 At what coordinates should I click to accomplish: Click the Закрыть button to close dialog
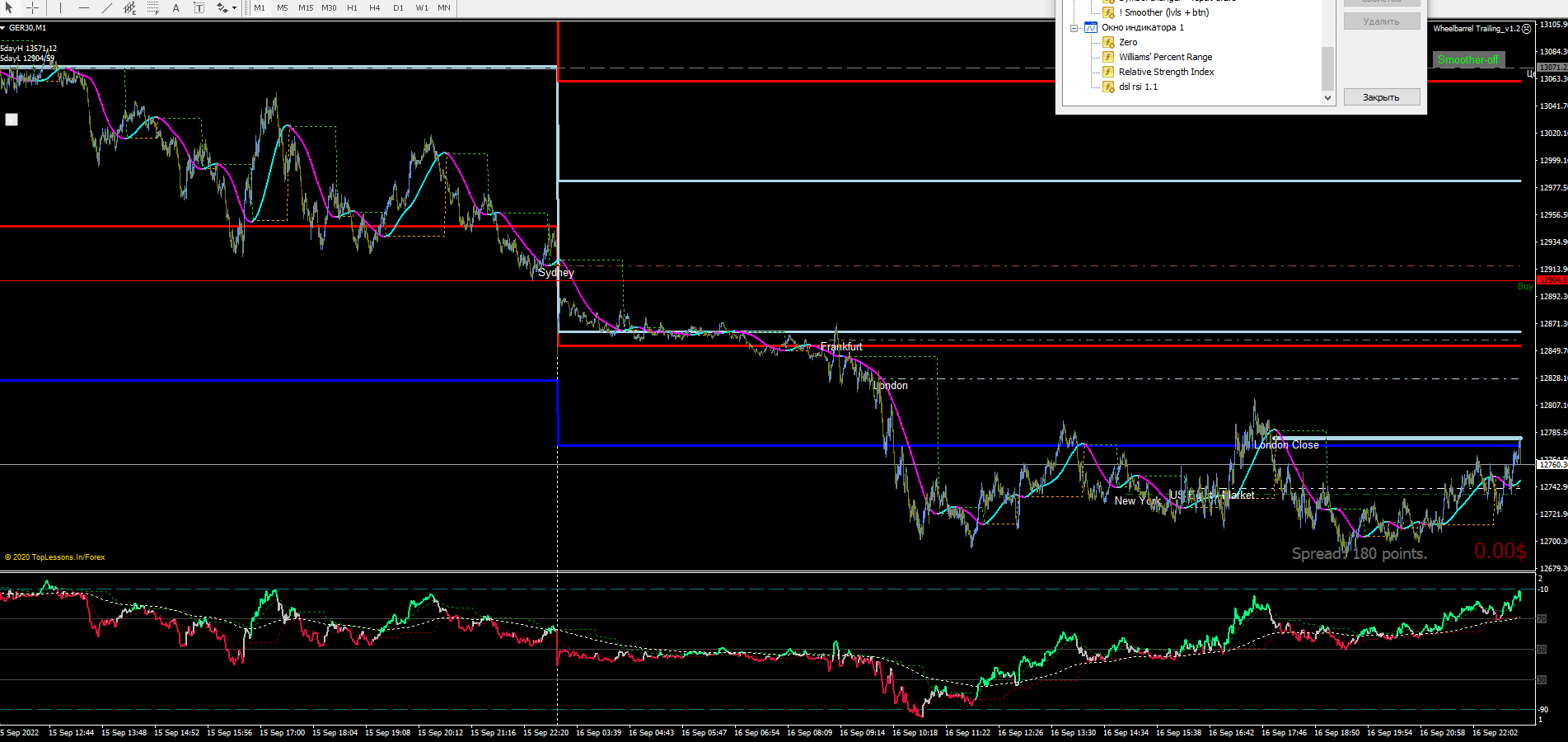pos(1382,97)
